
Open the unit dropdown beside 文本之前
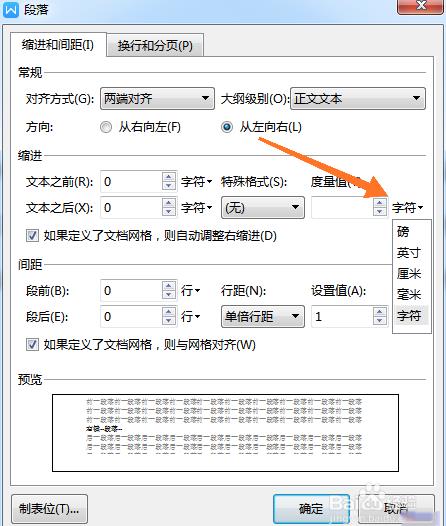(197, 182)
